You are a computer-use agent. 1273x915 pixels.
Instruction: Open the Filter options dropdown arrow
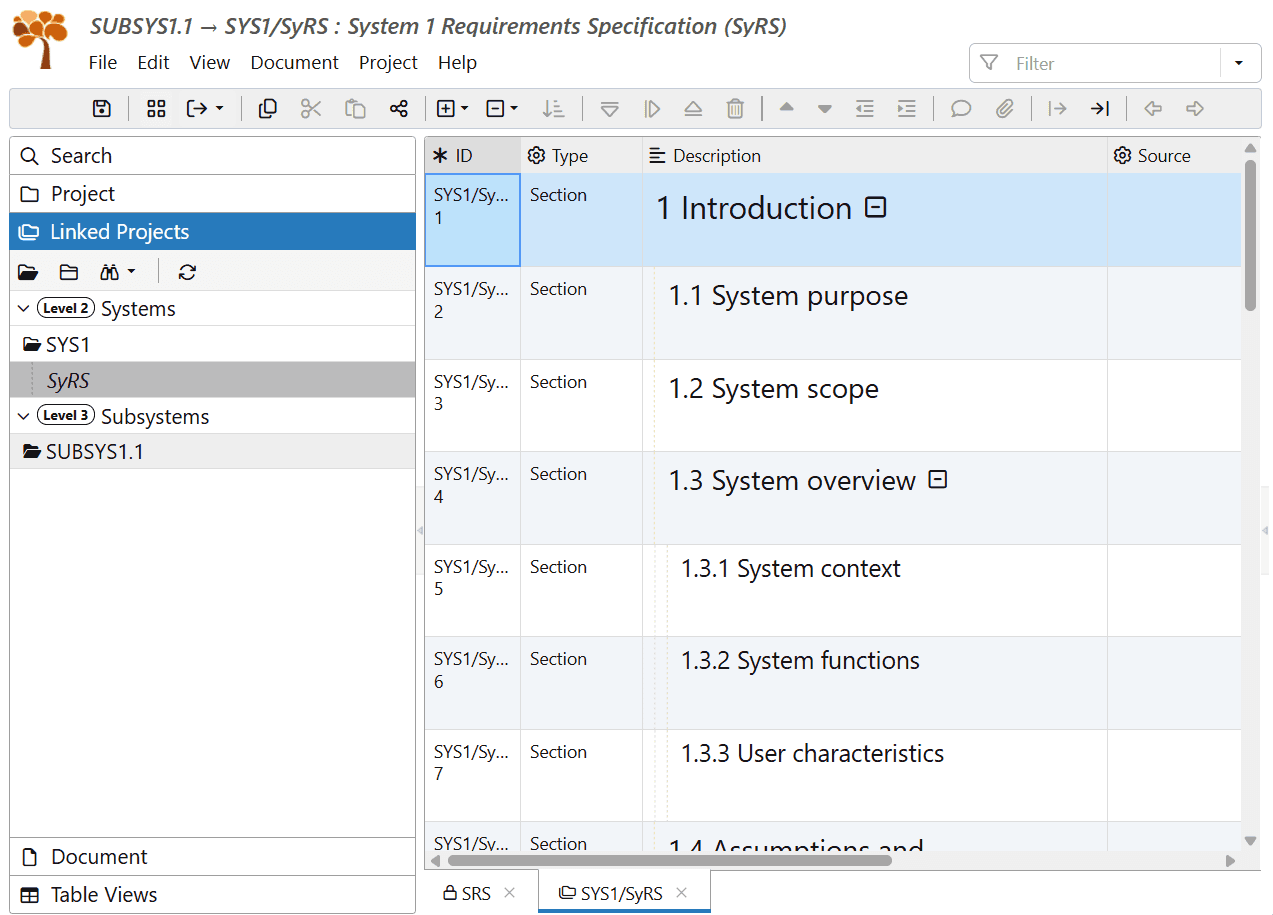tap(1239, 63)
